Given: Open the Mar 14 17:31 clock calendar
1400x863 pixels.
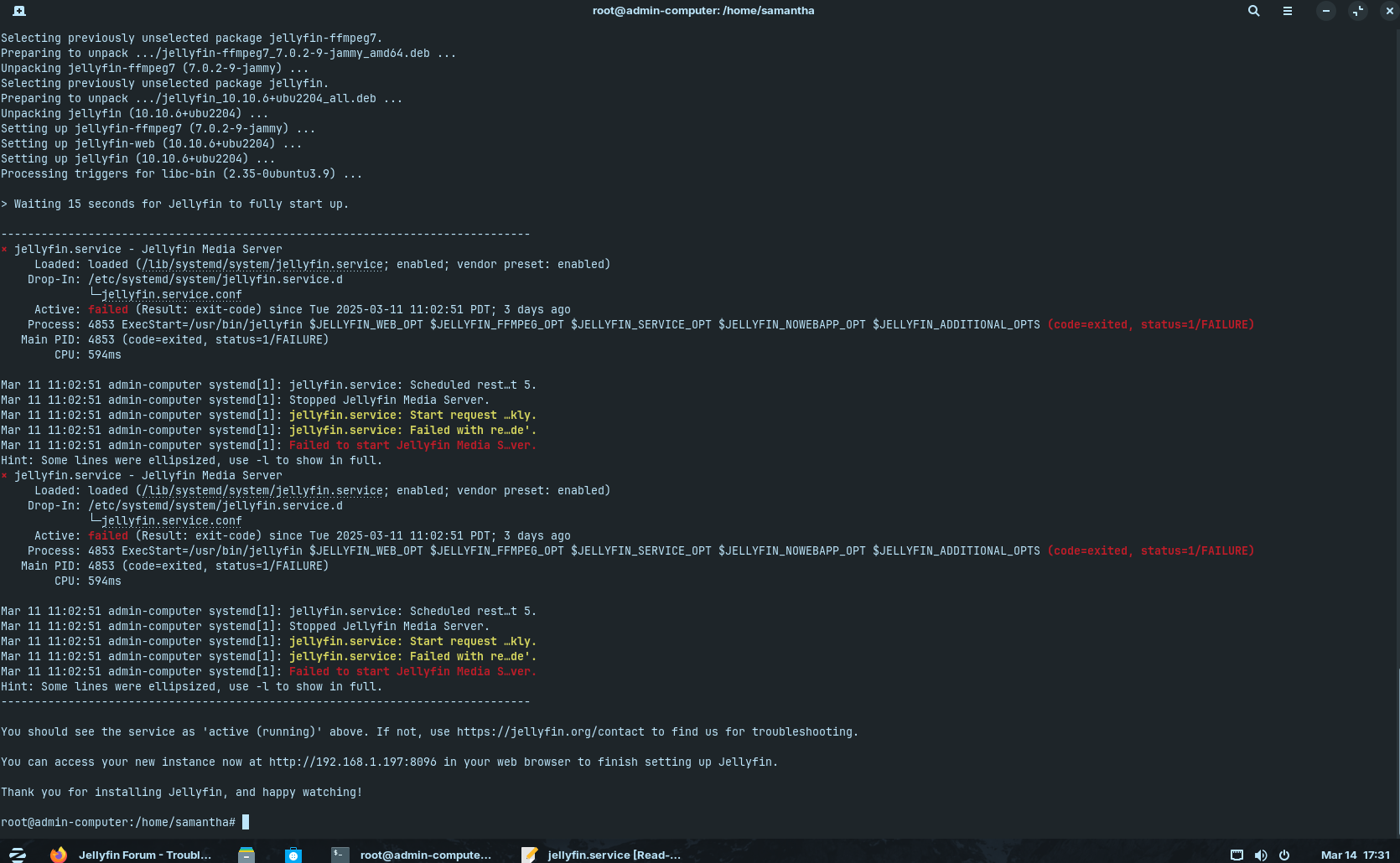Looking at the screenshot, I should tap(1355, 855).
